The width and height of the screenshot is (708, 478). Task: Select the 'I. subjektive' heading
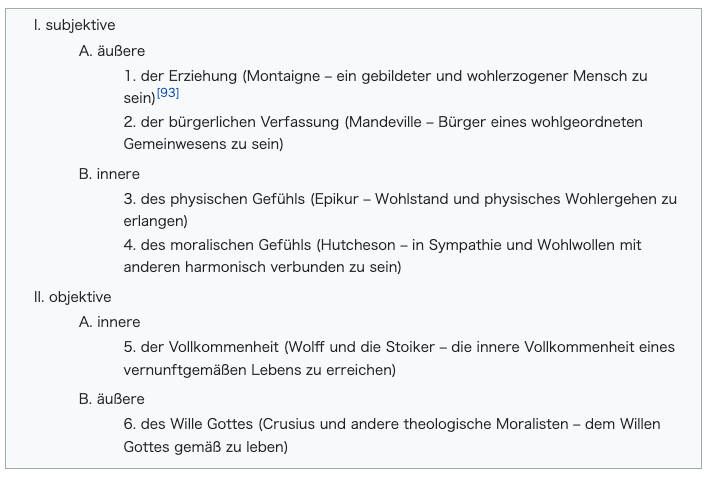(x=75, y=25)
